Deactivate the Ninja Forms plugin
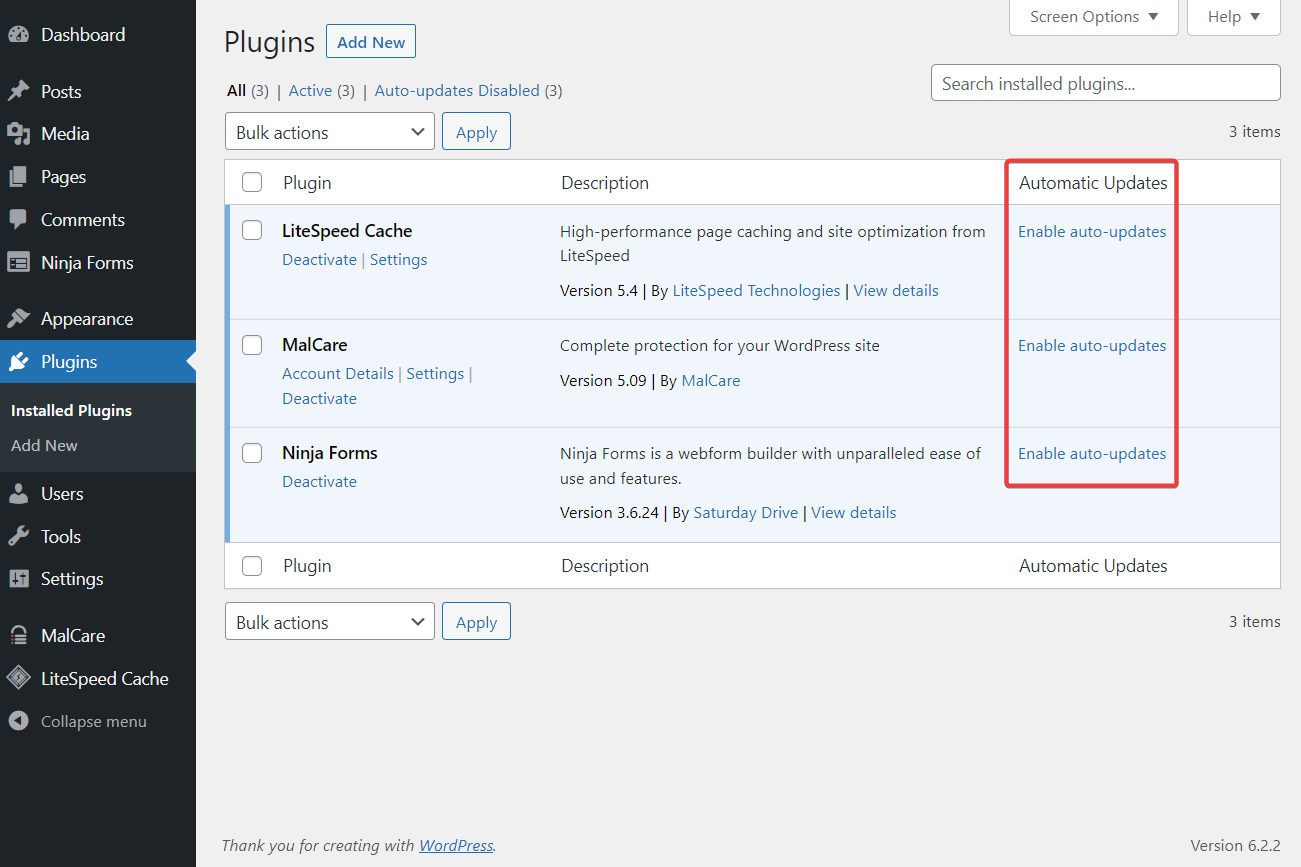Image resolution: width=1301 pixels, height=867 pixels. [319, 482]
